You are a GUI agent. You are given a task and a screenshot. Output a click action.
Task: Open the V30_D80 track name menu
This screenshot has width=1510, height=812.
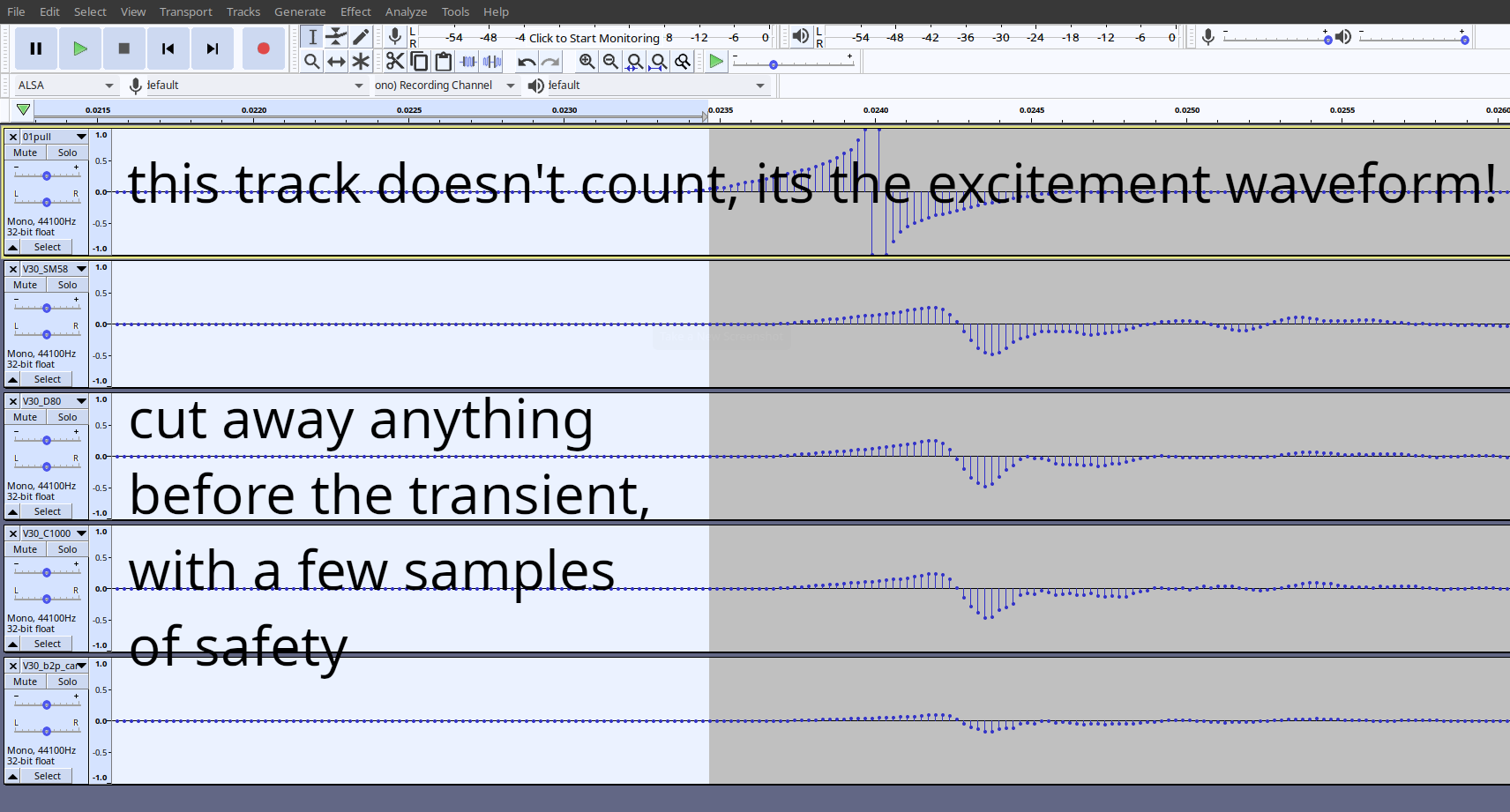(x=55, y=401)
